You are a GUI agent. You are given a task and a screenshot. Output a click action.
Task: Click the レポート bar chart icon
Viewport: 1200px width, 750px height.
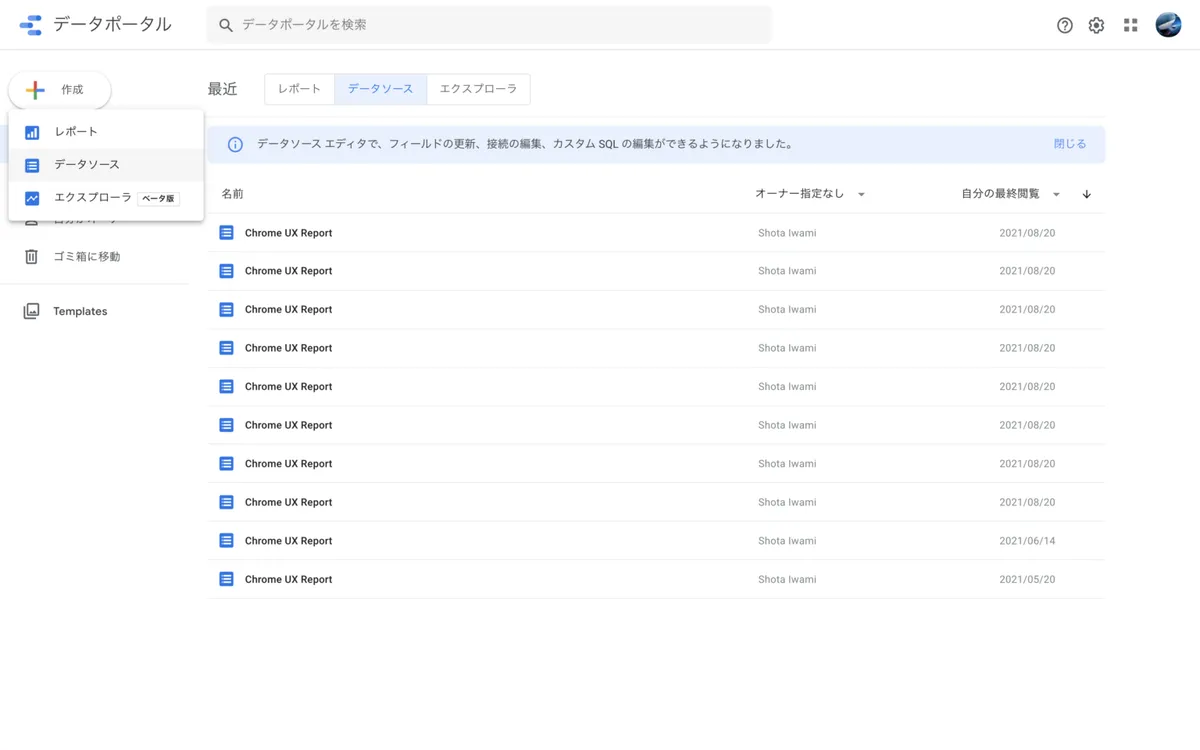32,132
